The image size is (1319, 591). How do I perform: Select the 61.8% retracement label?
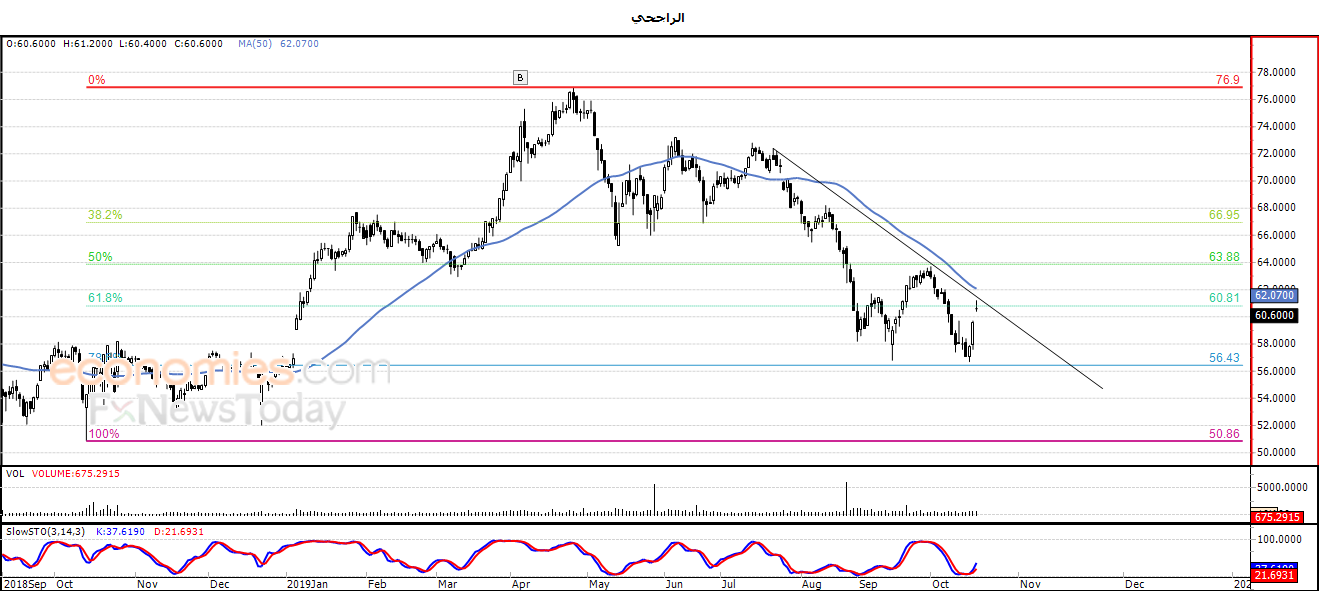point(105,298)
